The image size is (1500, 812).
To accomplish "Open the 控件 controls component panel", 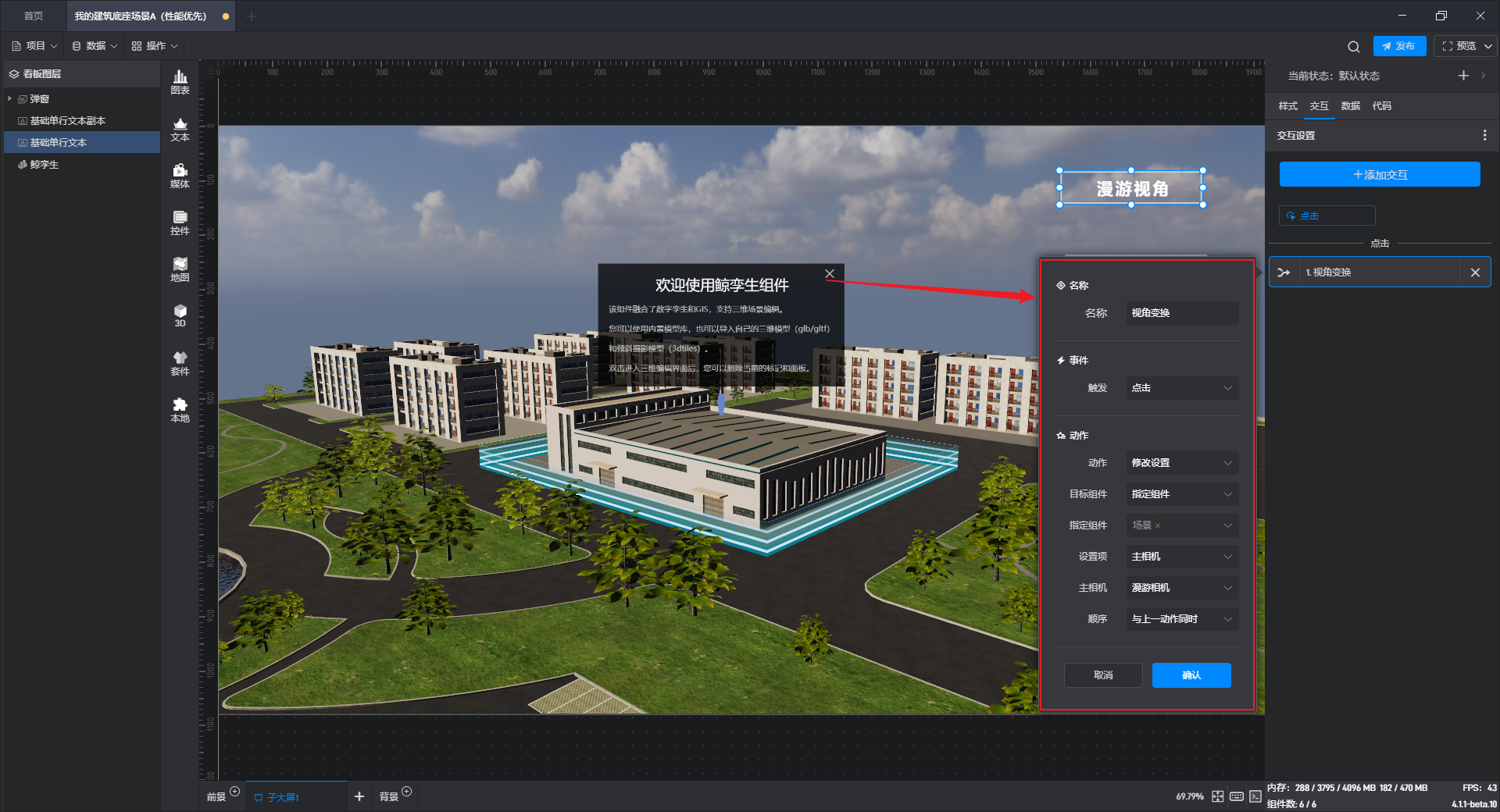I will coord(180,223).
